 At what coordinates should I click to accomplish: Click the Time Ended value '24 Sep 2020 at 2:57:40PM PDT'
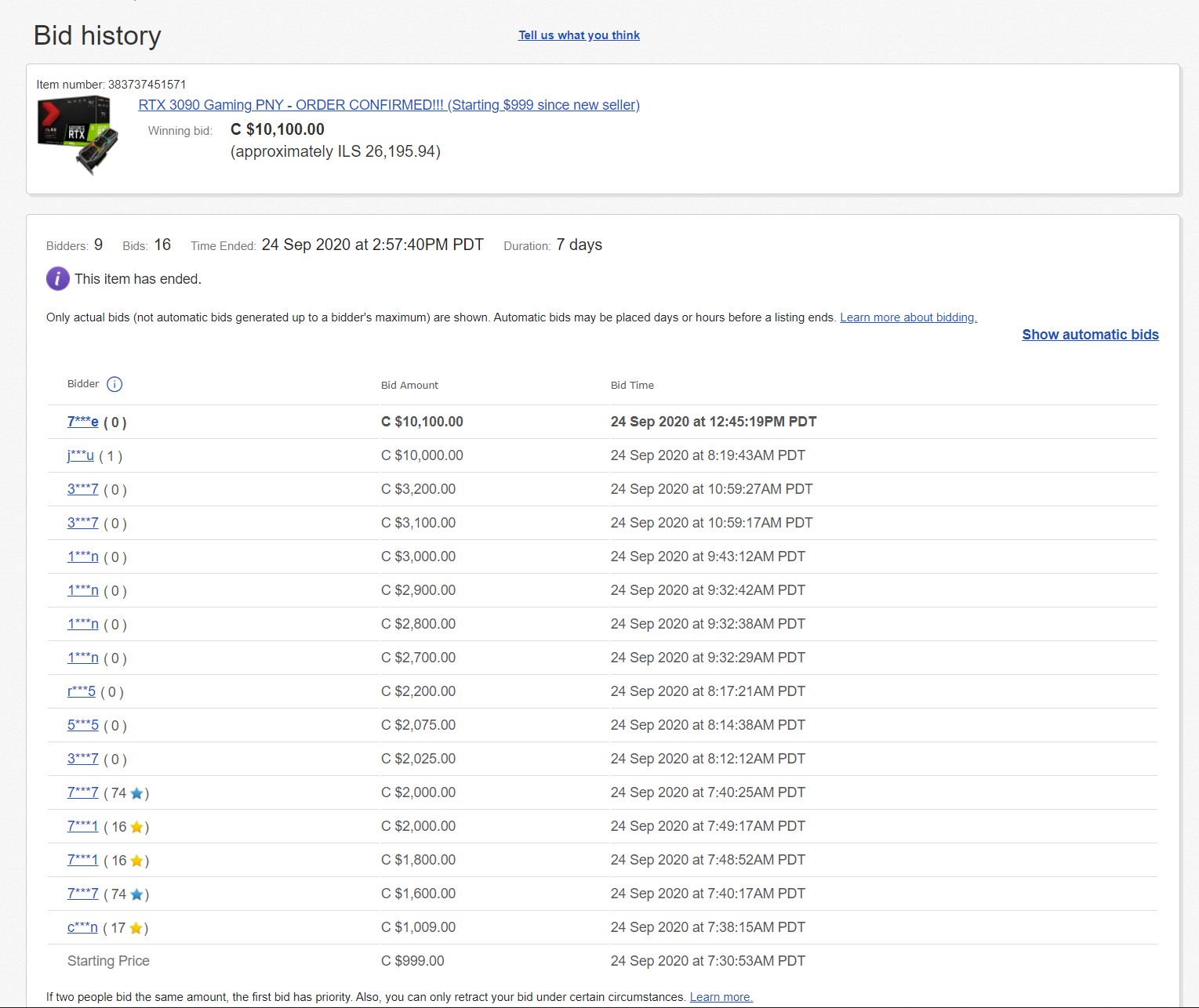pos(372,245)
